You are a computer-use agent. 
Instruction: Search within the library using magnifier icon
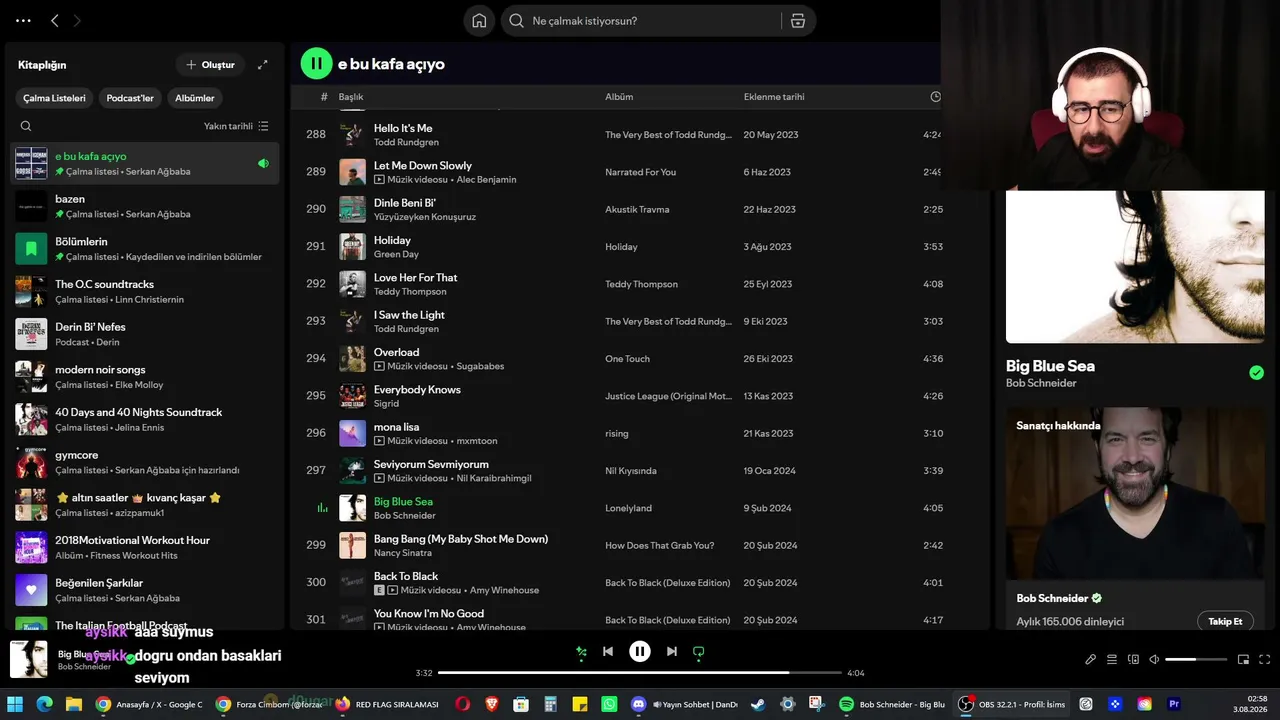[x=26, y=126]
